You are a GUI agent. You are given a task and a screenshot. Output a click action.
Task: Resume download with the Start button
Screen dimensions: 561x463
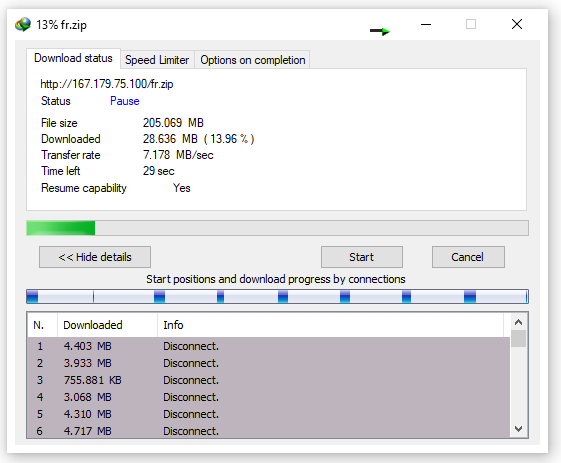pyautogui.click(x=362, y=257)
